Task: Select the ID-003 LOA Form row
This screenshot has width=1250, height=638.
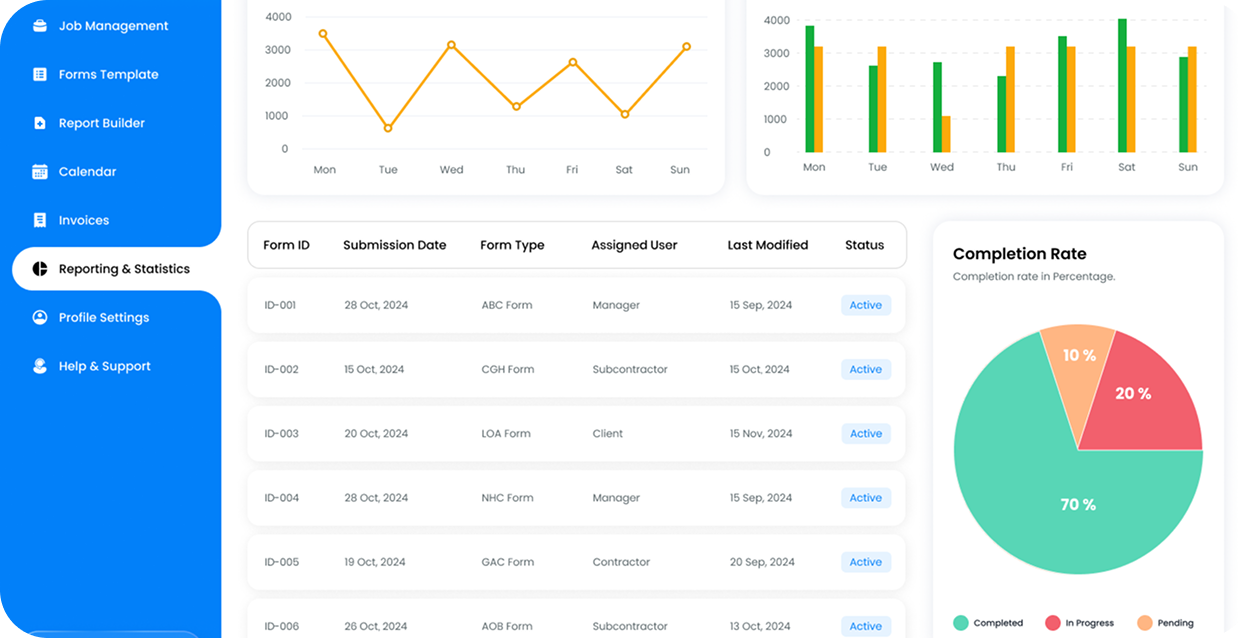Action: [576, 434]
